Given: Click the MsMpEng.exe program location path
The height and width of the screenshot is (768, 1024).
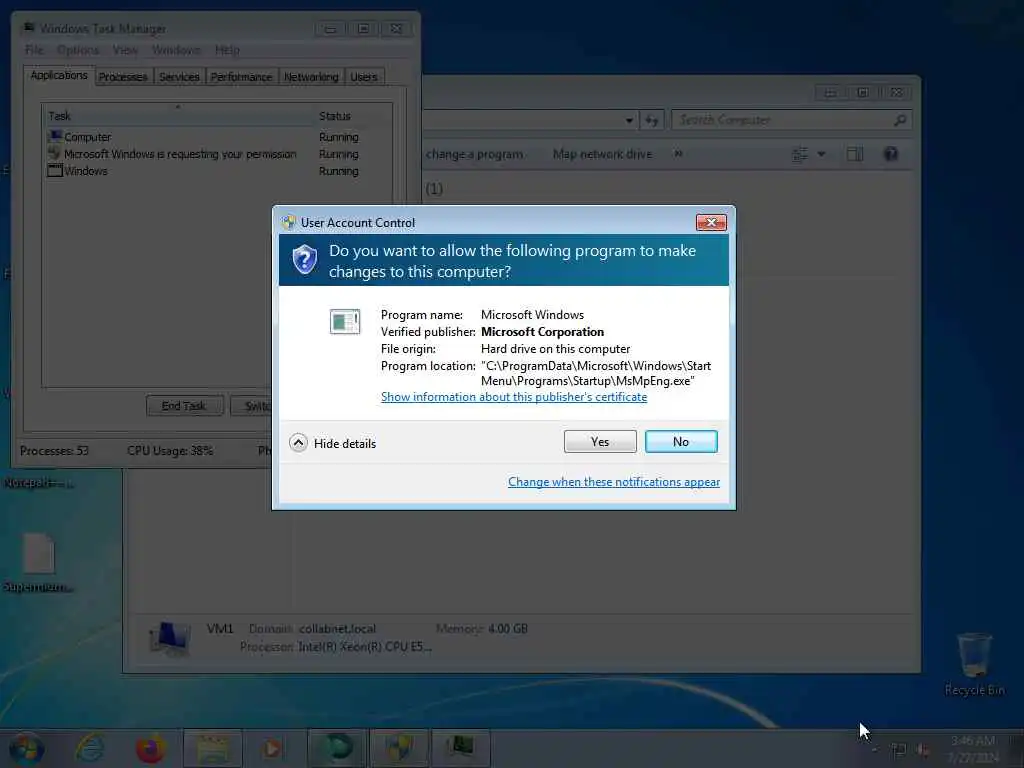Looking at the screenshot, I should pyautogui.click(x=596, y=373).
